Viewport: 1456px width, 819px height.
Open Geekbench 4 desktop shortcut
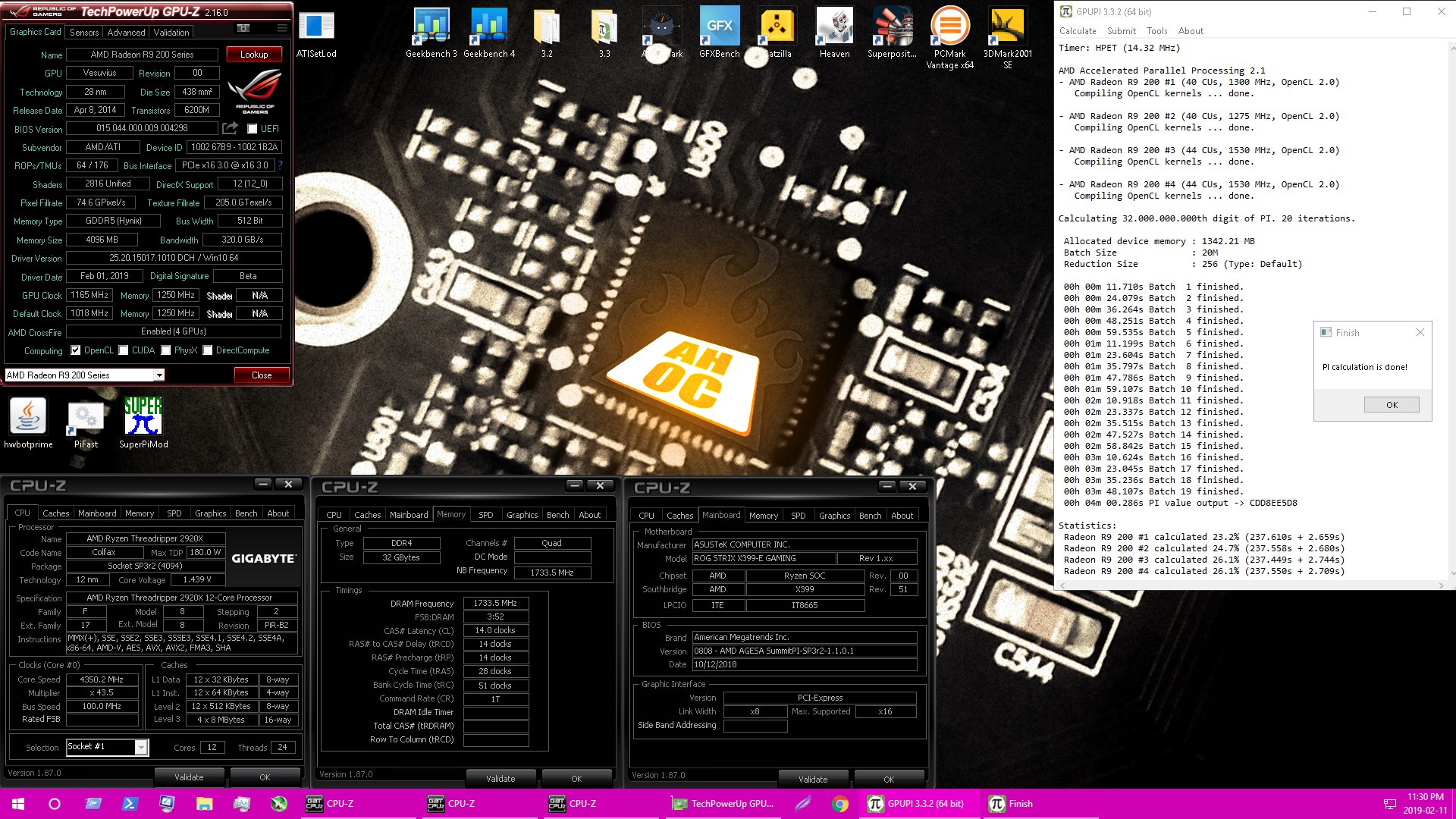tap(489, 34)
